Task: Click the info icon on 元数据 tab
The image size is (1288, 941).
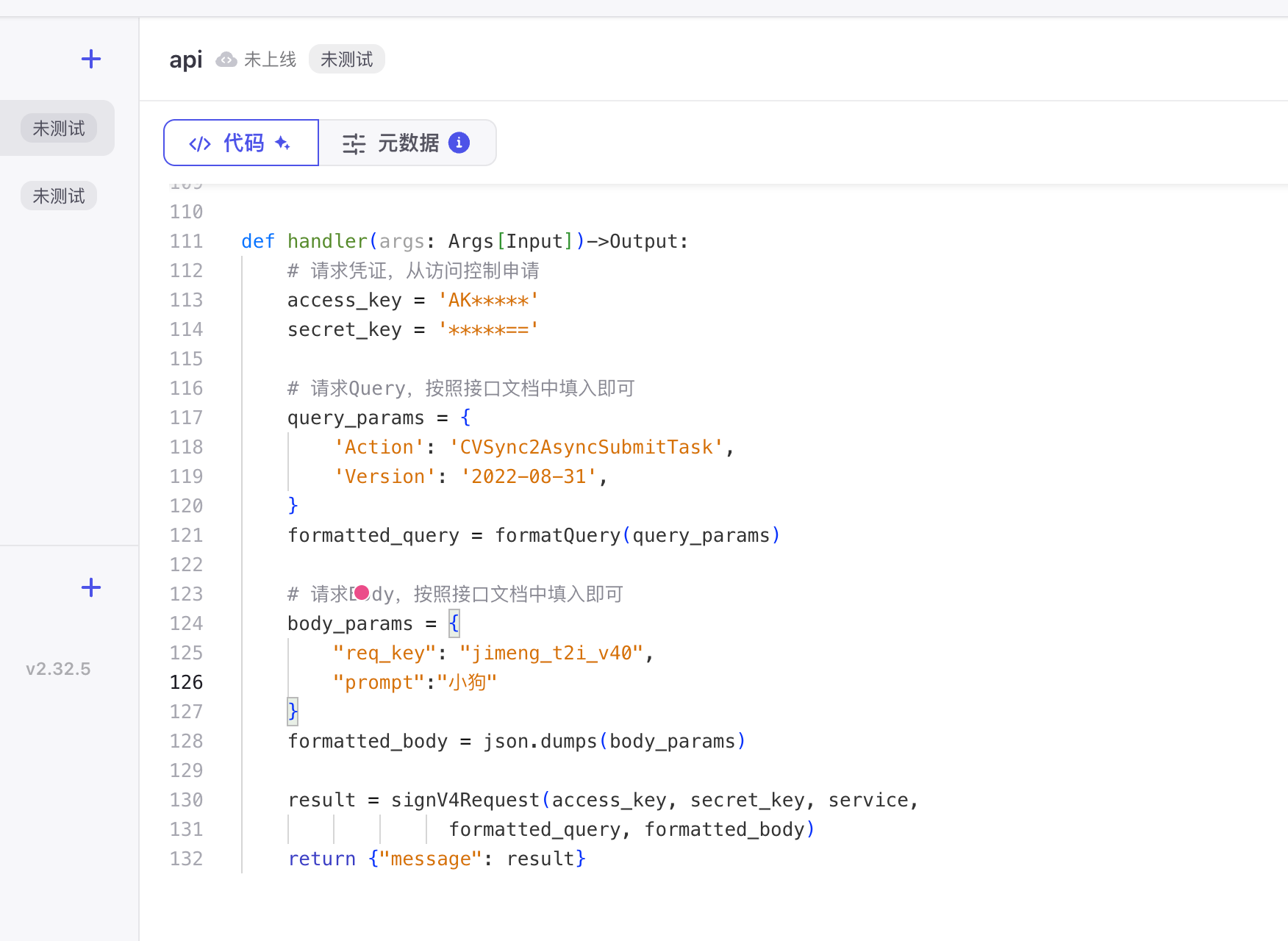Action: pyautogui.click(x=459, y=143)
